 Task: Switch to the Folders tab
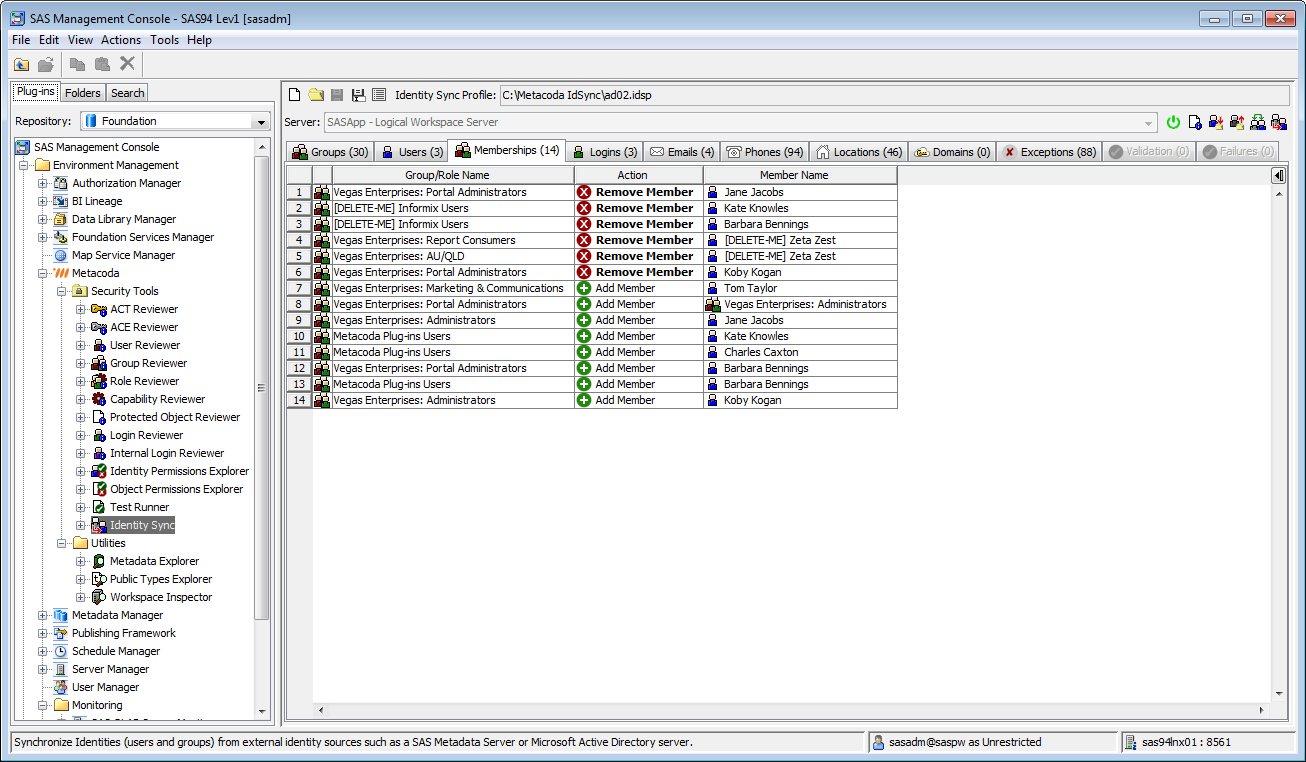point(83,93)
